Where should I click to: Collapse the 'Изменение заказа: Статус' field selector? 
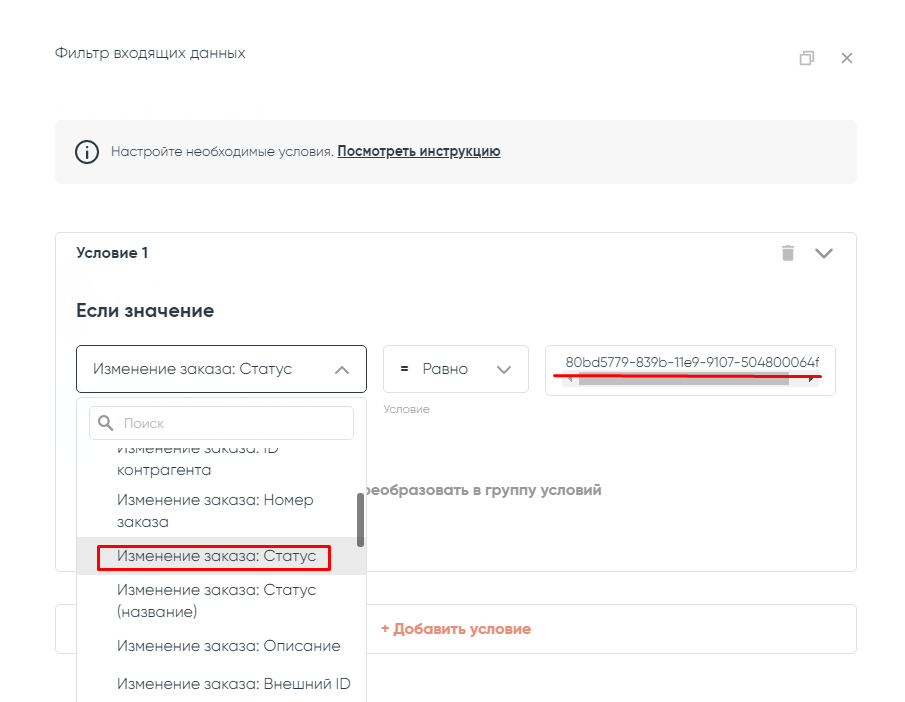tap(341, 369)
